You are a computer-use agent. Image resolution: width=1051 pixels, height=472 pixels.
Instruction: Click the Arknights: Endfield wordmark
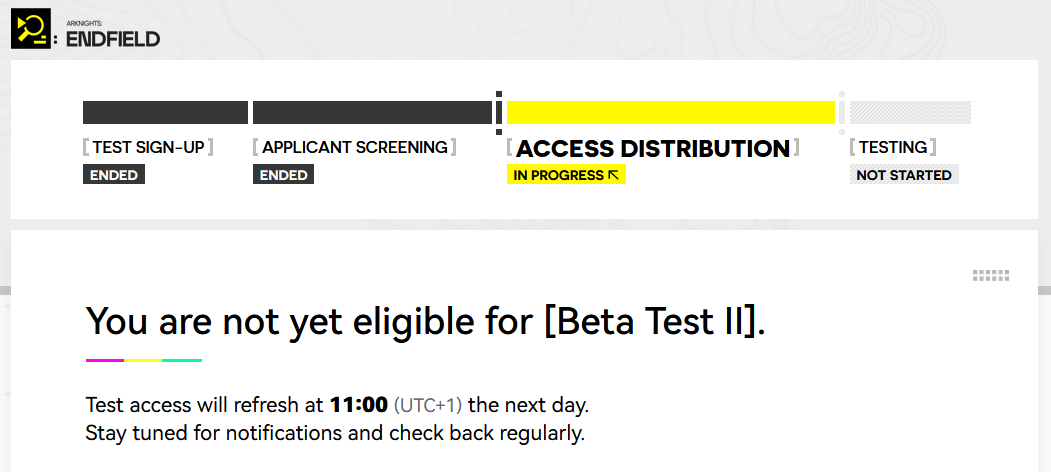click(113, 38)
